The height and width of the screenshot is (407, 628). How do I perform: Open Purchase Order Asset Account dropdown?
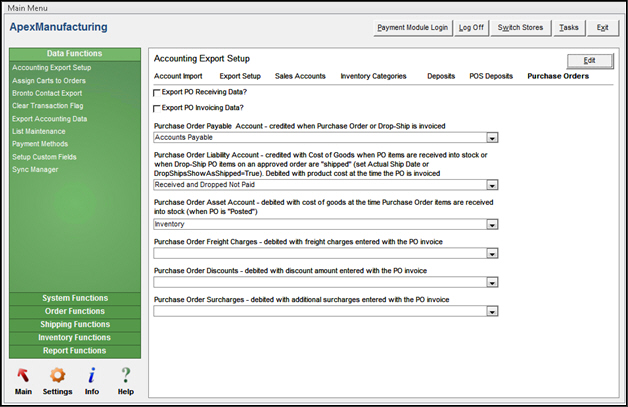tap(491, 224)
